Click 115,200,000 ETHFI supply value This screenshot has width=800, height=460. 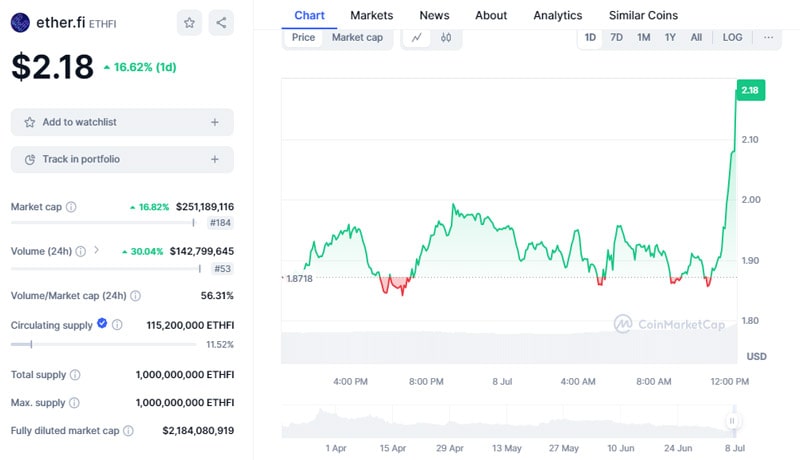pos(190,325)
